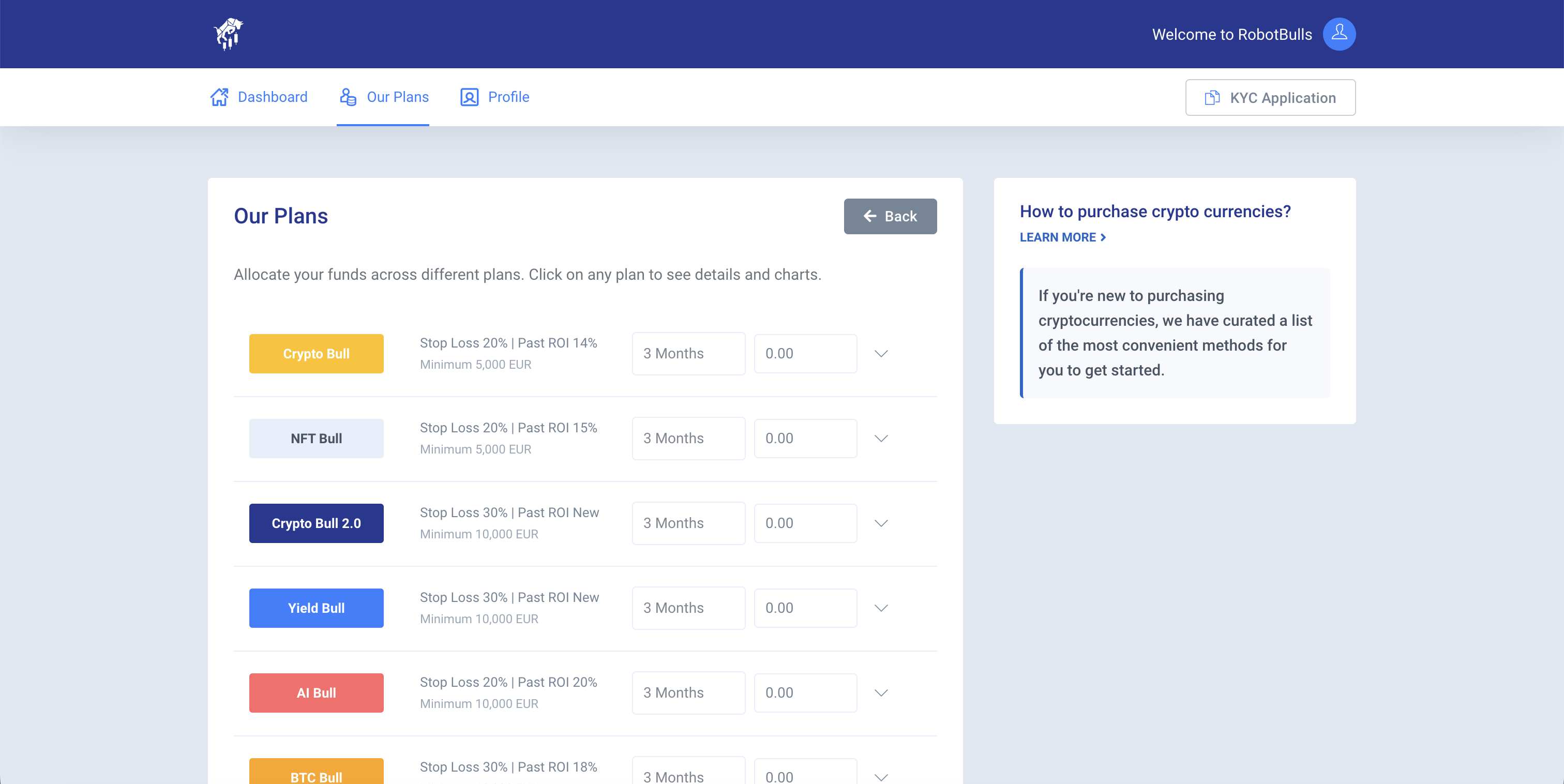Image resolution: width=1564 pixels, height=784 pixels.
Task: Open Yield Bull 3 Months dropdown
Action: (x=688, y=608)
